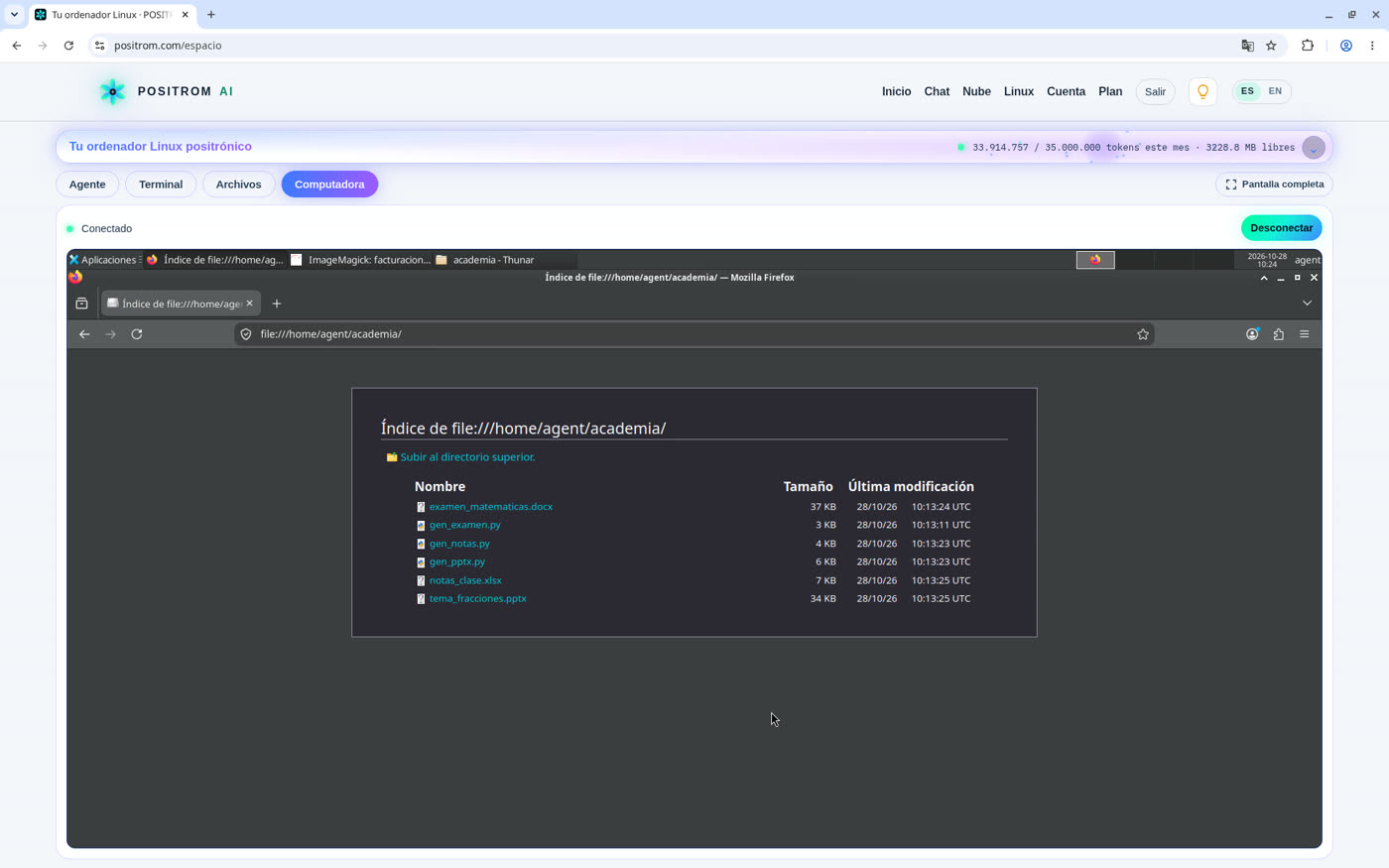Open the Chrome tab search dropdown
The image size is (1389, 868).
(x=14, y=15)
